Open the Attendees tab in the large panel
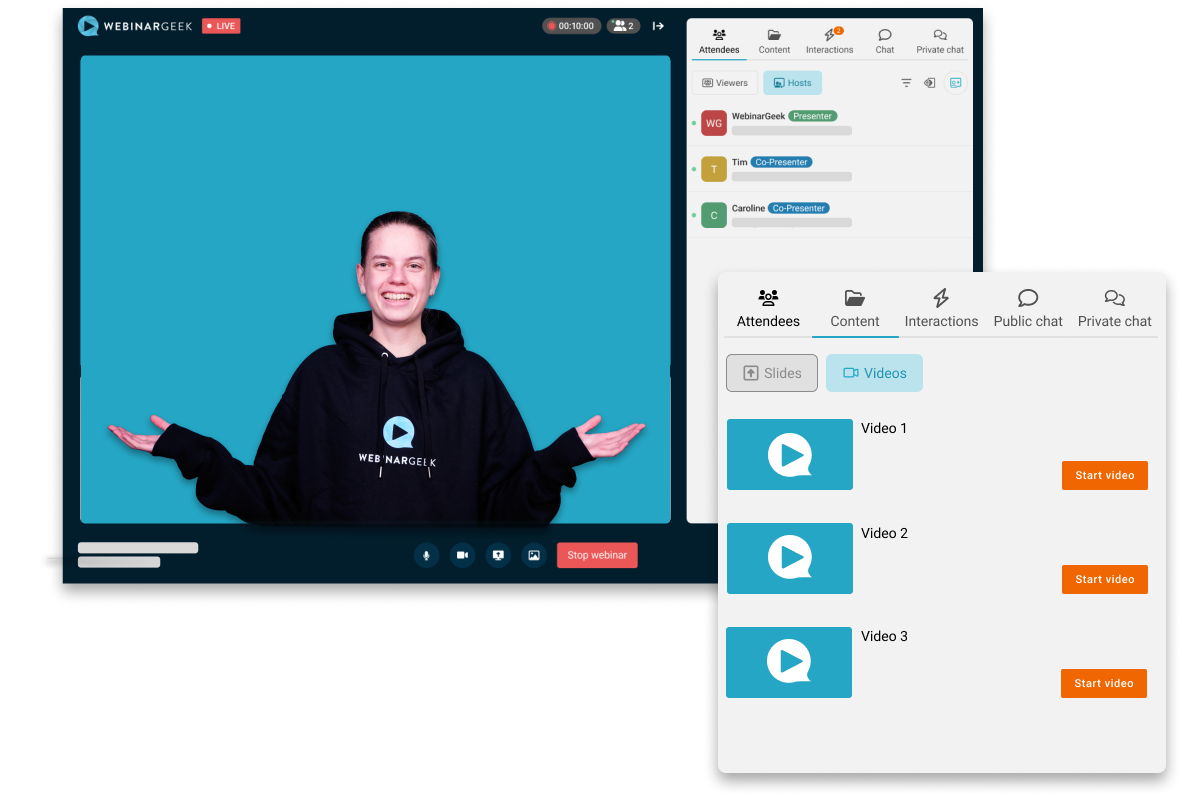The image size is (1182, 797). [768, 308]
